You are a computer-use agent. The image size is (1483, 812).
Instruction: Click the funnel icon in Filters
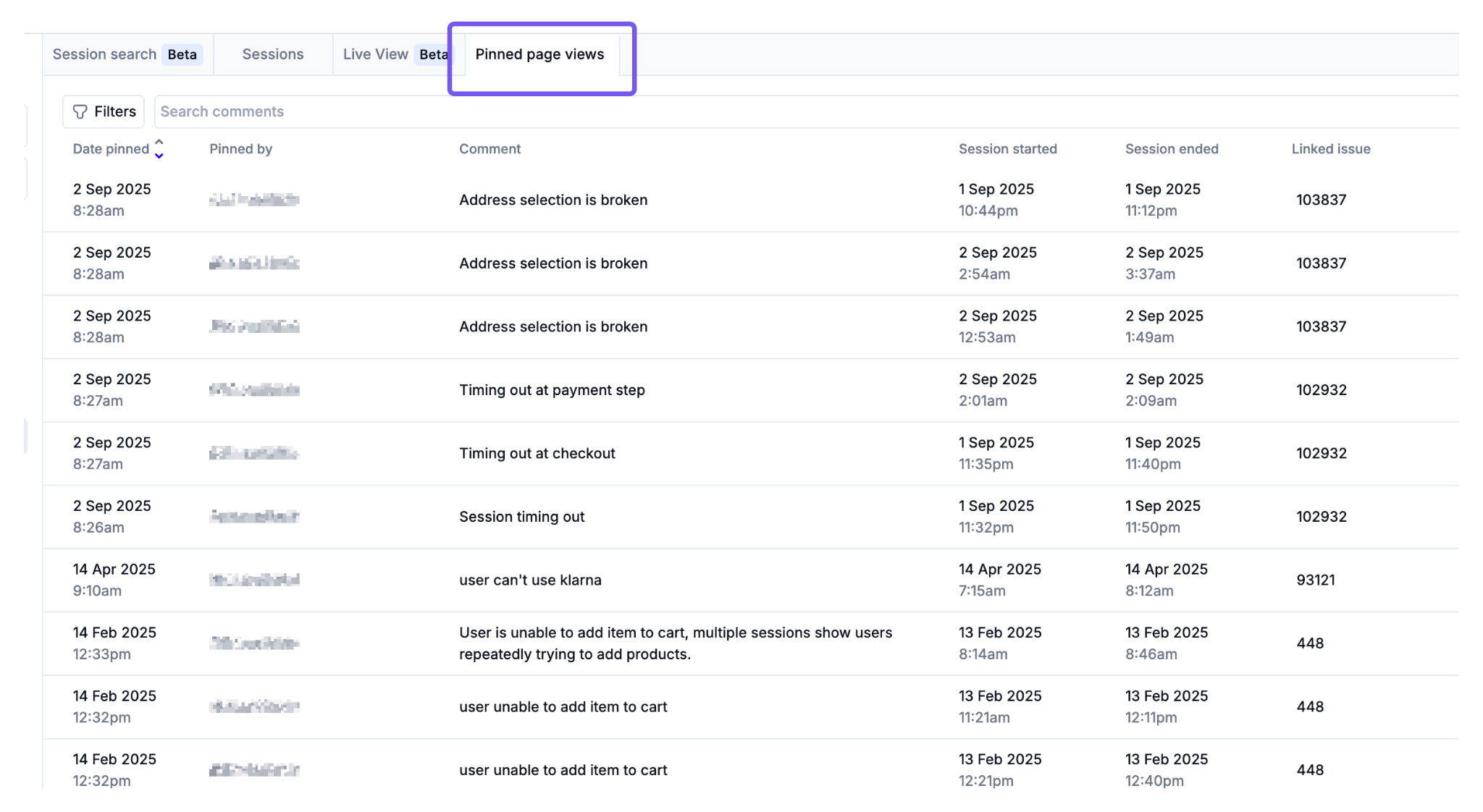click(80, 111)
